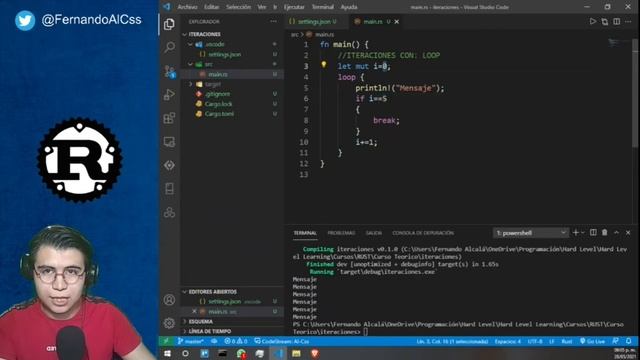640x360 pixels.
Task: Open Remote Explorer view in activity bar
Action: 169,142
